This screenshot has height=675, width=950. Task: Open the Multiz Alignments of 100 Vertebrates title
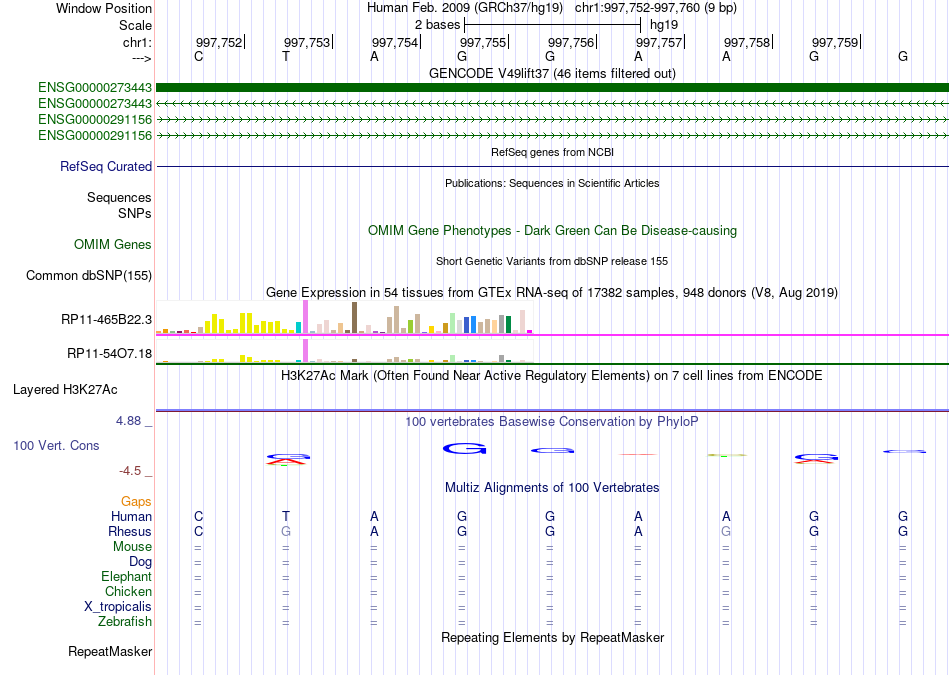[552, 488]
